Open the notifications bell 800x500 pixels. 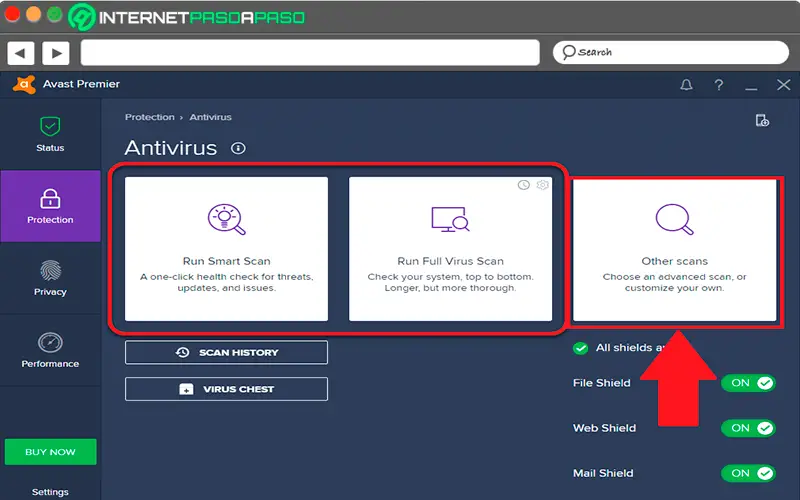[x=686, y=85]
